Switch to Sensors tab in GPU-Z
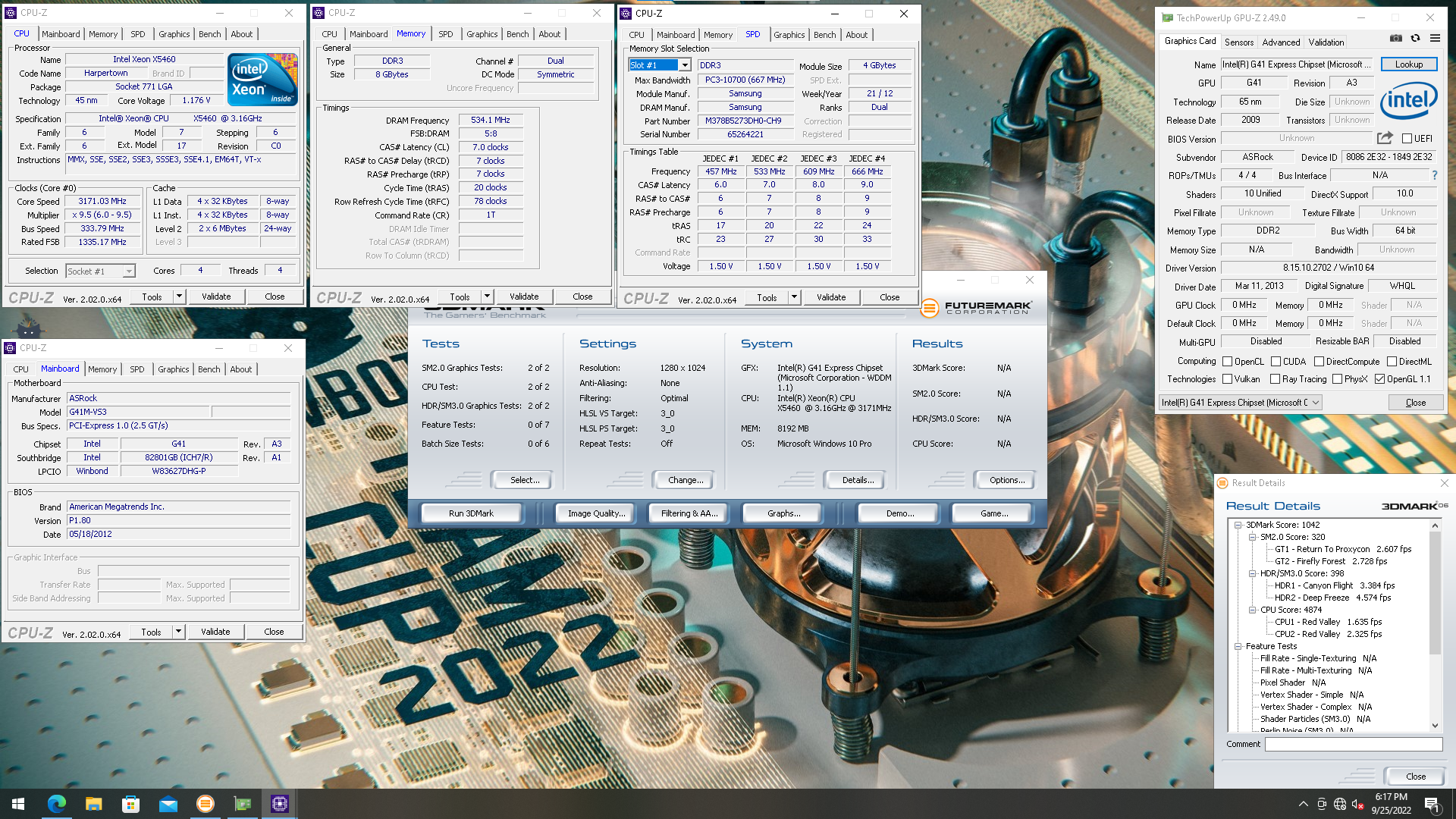The height and width of the screenshot is (819, 1456). pos(1239,42)
